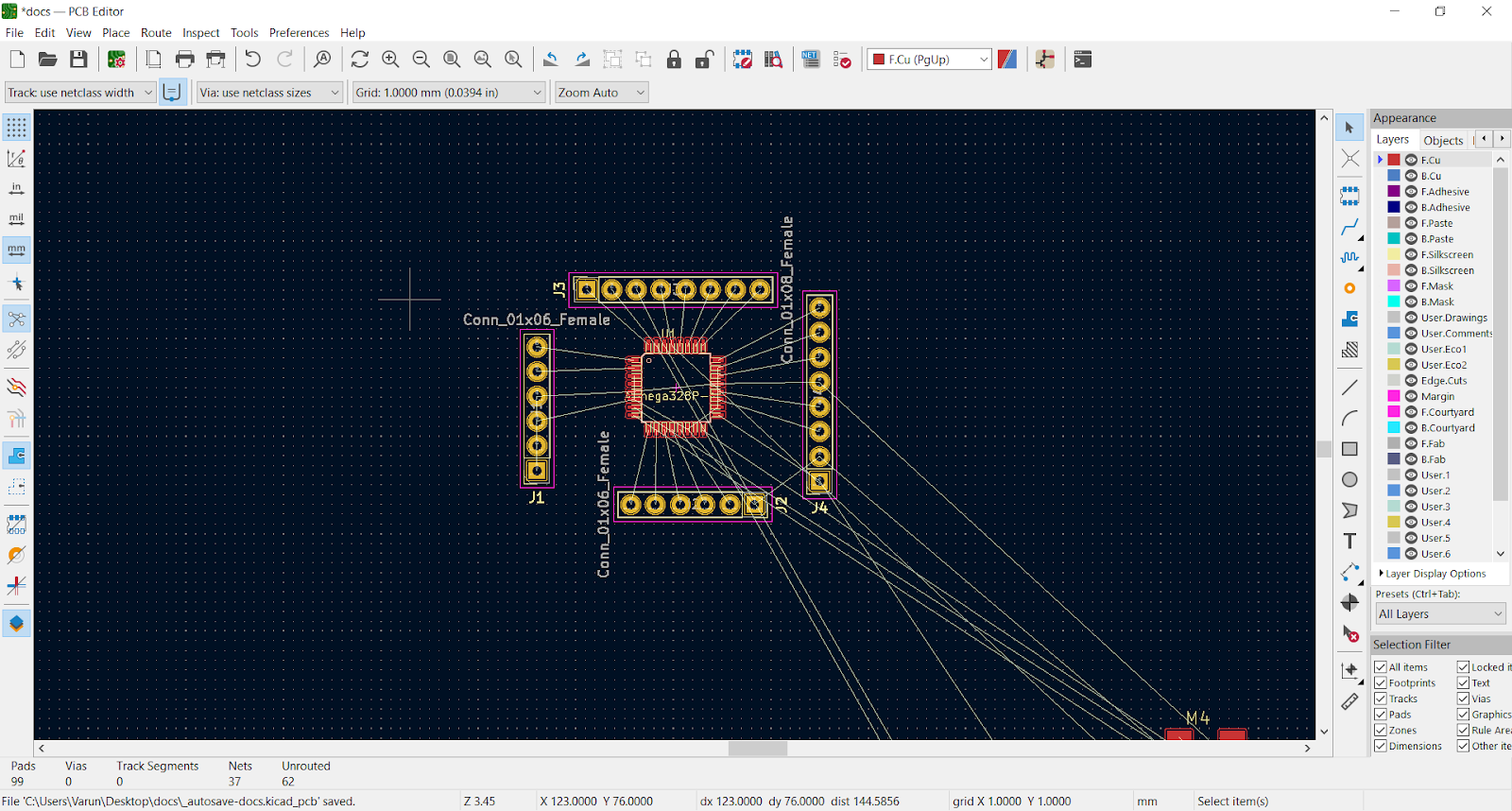Open the Route menu
This screenshot has height=811, width=1512.
(156, 33)
